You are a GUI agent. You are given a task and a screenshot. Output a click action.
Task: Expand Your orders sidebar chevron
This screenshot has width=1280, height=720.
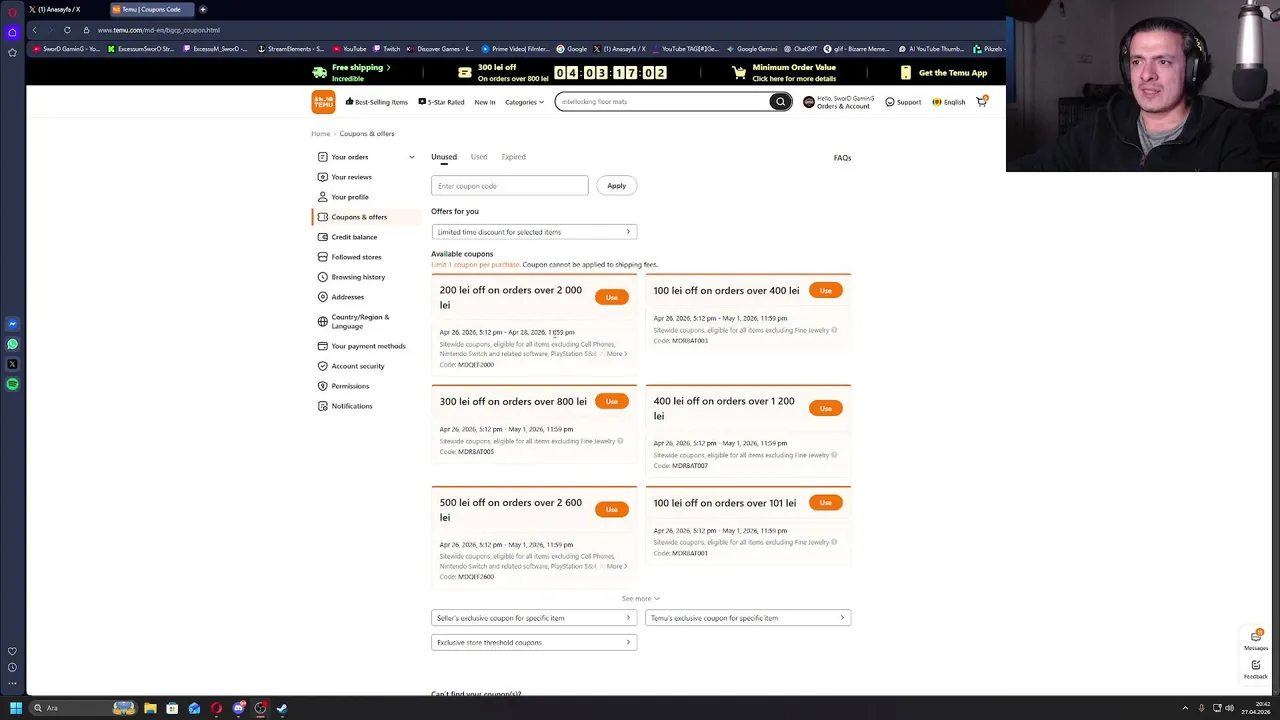pyautogui.click(x=411, y=157)
